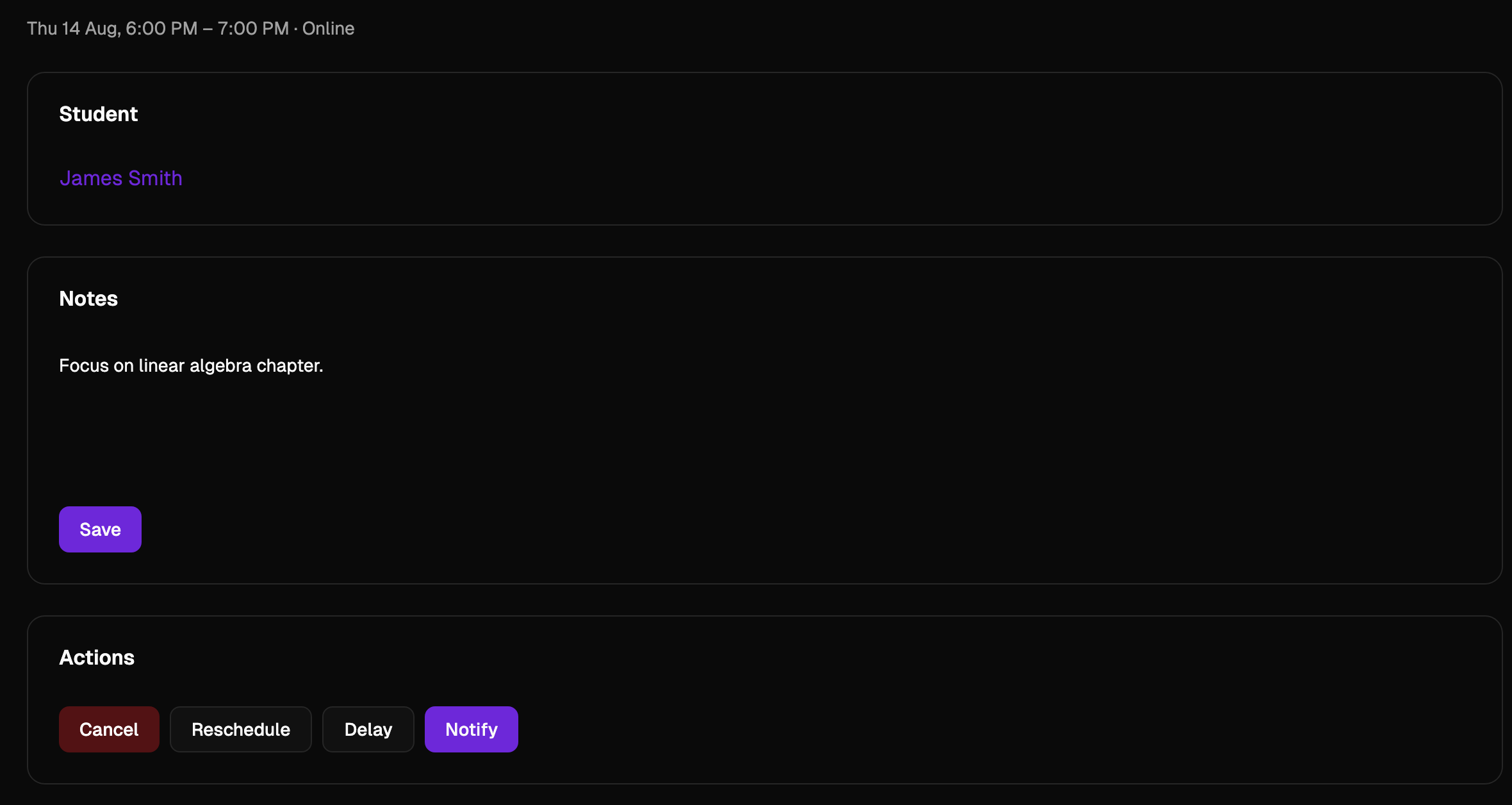Click the "6:00 PM" start time text
Screen dimensions: 1512x805
click(161, 29)
